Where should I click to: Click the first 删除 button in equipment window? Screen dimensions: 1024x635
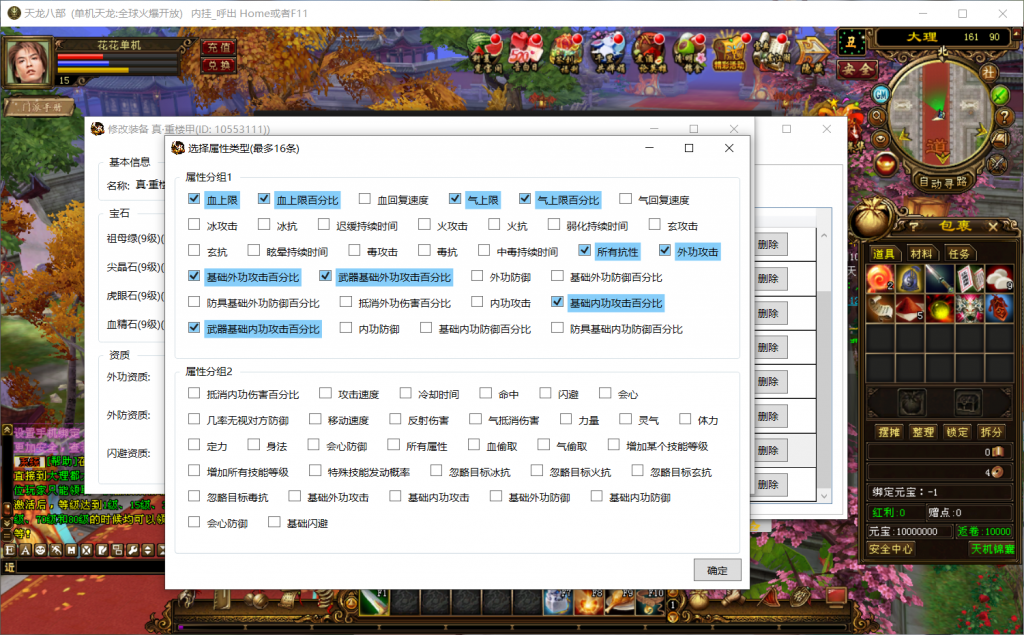pos(769,244)
